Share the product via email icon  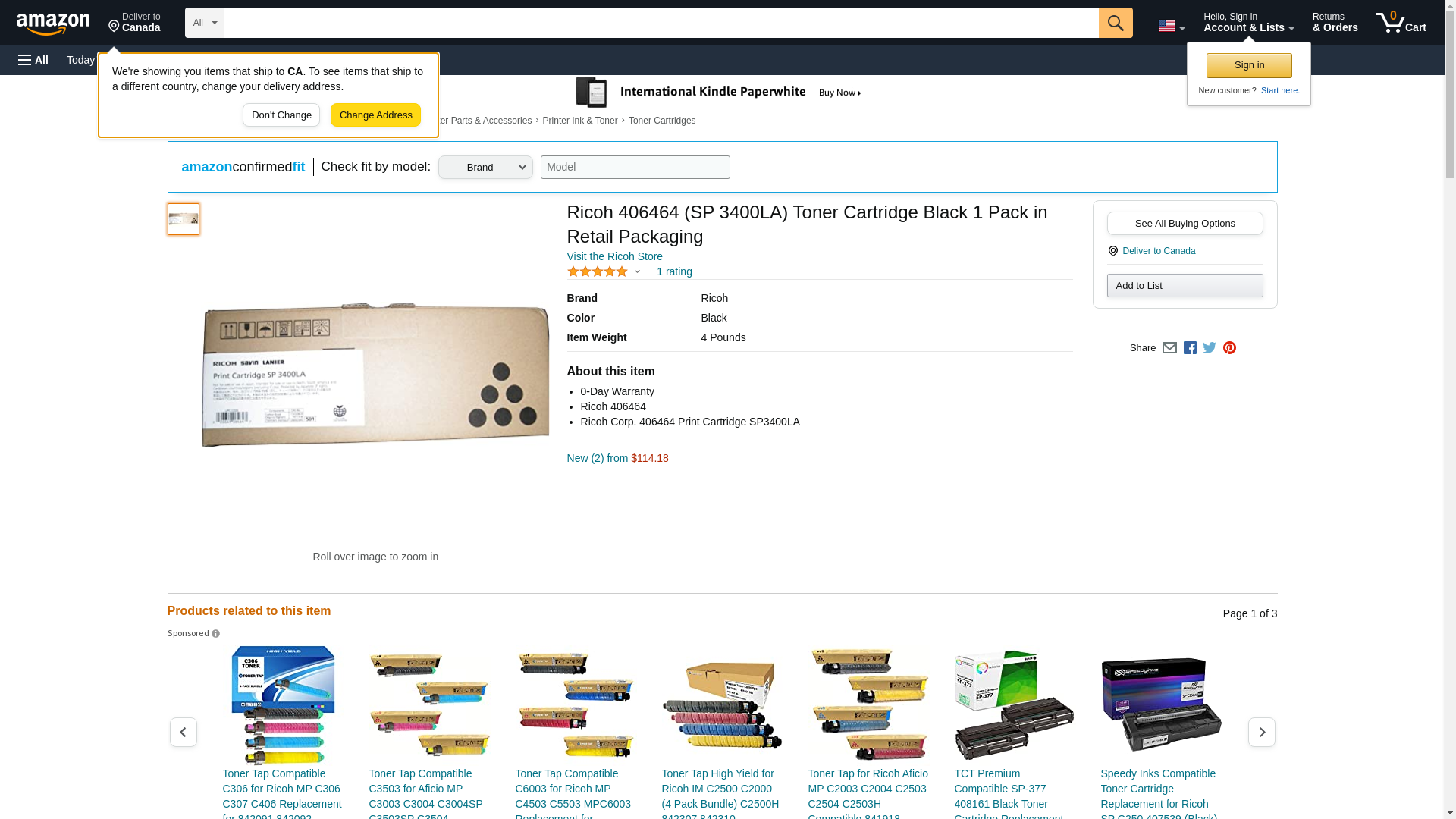[x=1169, y=348]
